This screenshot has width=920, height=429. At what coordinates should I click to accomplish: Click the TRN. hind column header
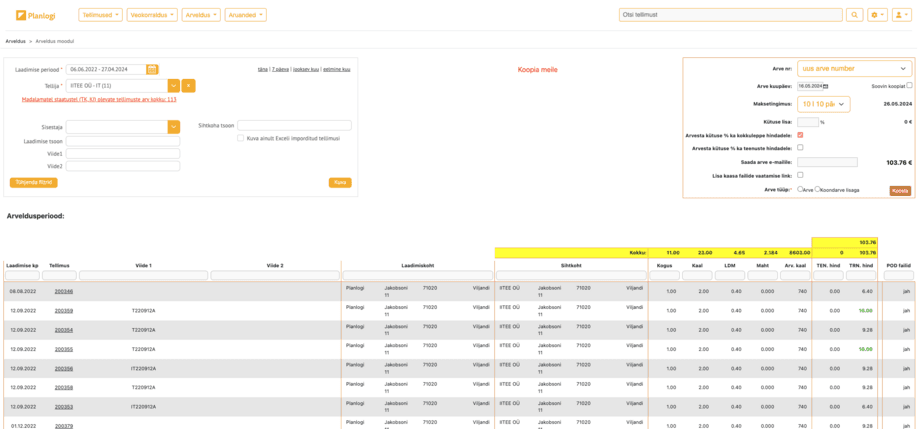861,266
